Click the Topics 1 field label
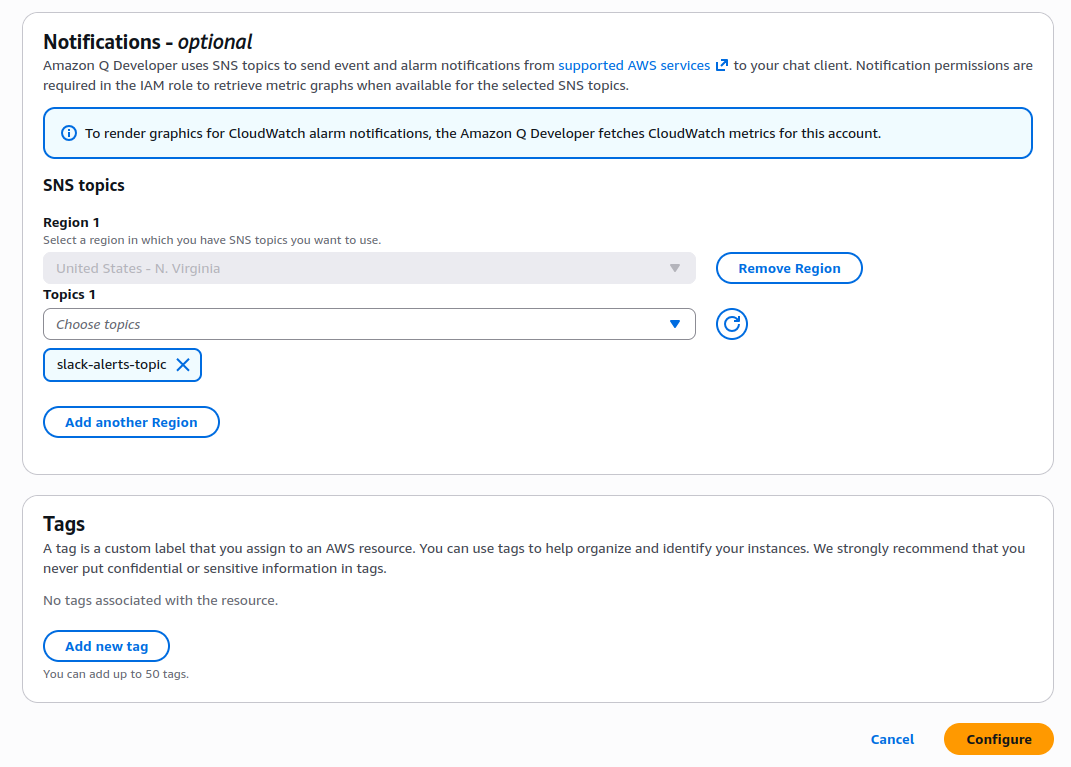The image size is (1071, 767). click(69, 294)
